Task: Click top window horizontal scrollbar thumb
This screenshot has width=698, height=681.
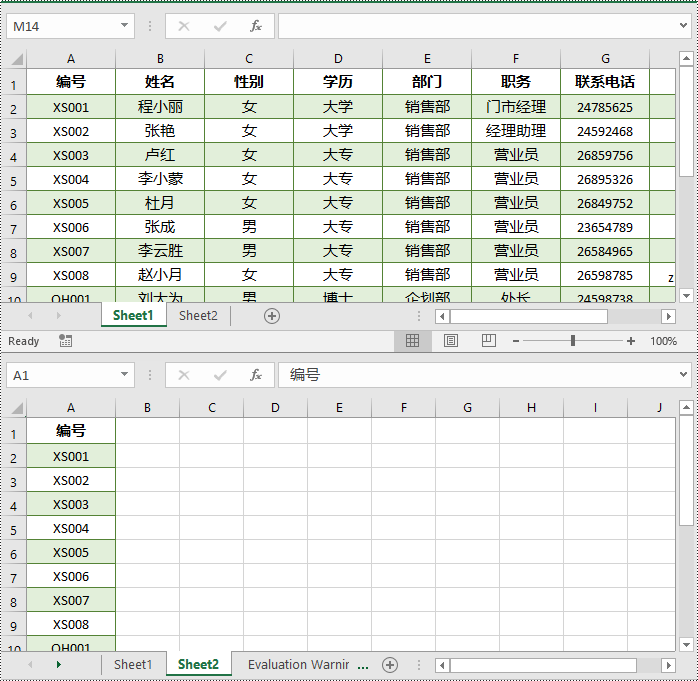Action: click(x=529, y=316)
